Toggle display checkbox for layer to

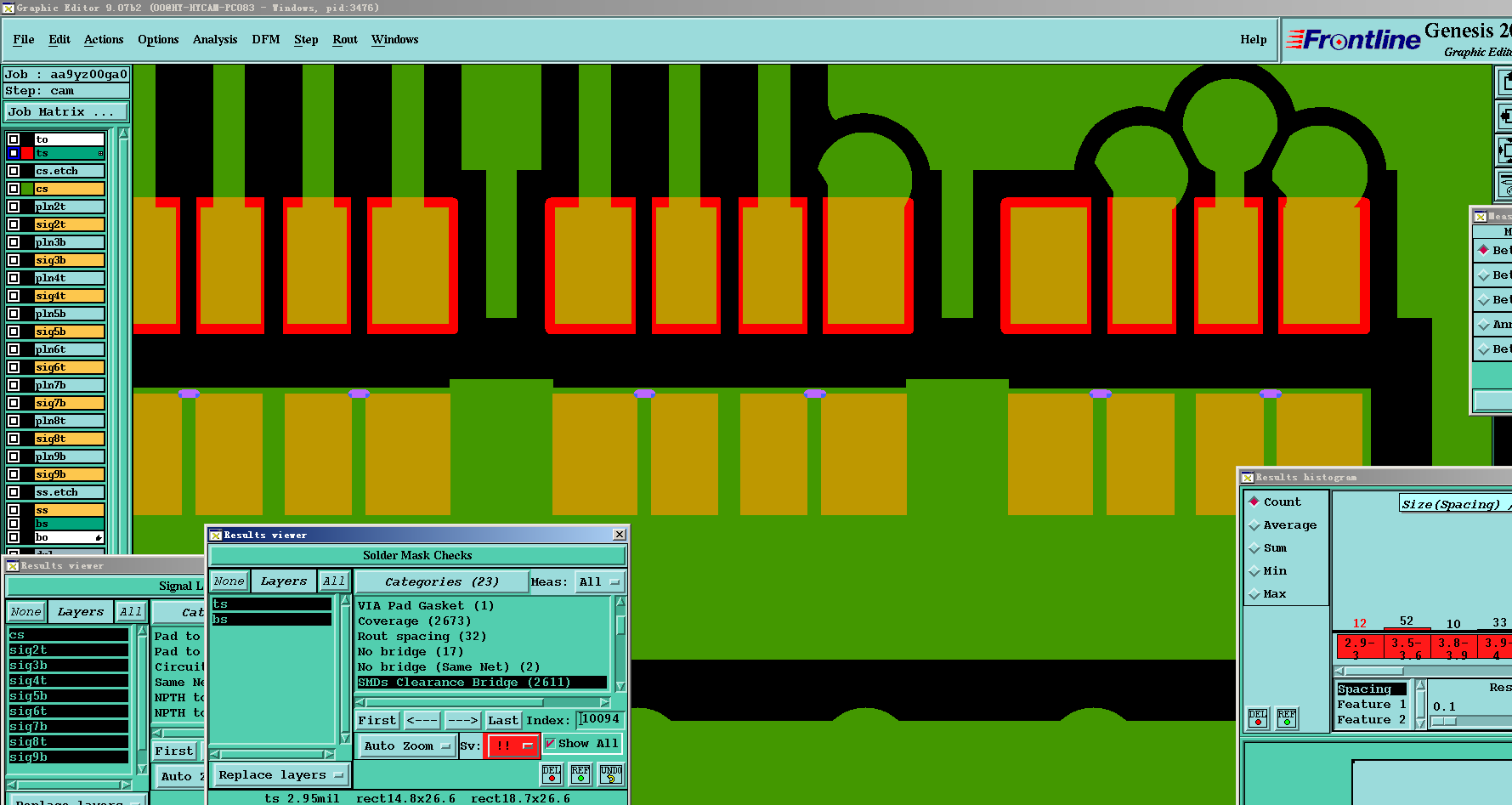(x=14, y=139)
